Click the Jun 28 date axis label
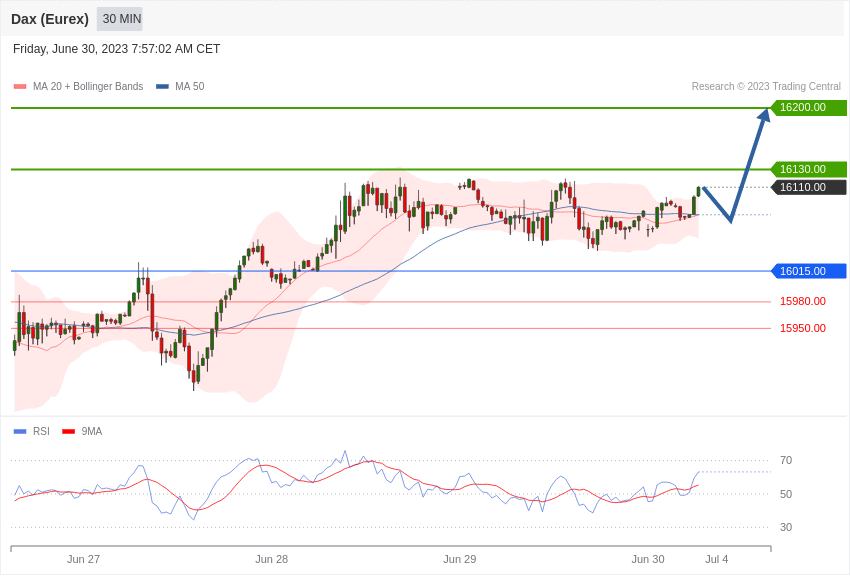The width and height of the screenshot is (850, 576). click(x=272, y=559)
